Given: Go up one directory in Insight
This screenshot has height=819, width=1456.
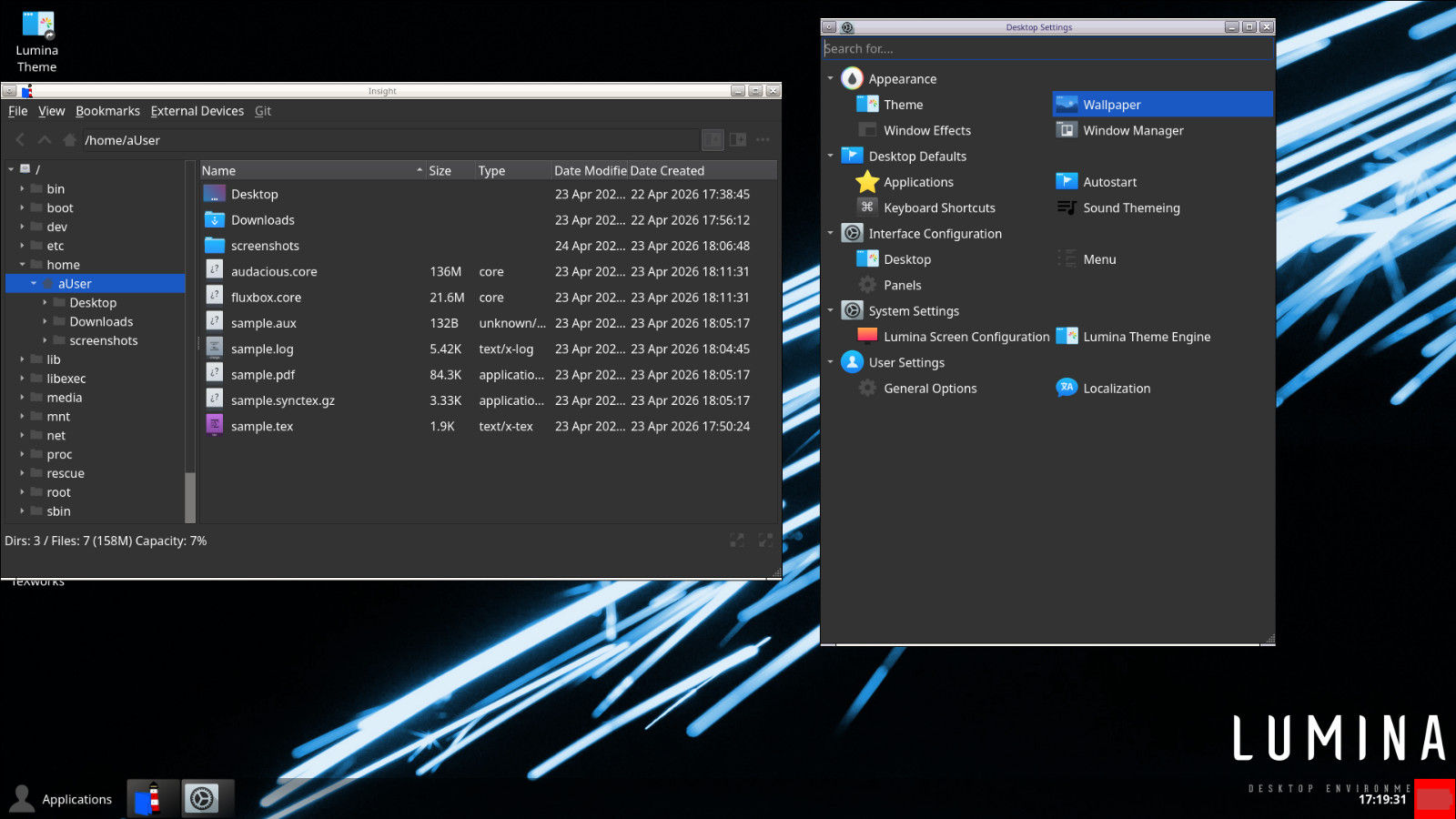Looking at the screenshot, I should pos(45,140).
